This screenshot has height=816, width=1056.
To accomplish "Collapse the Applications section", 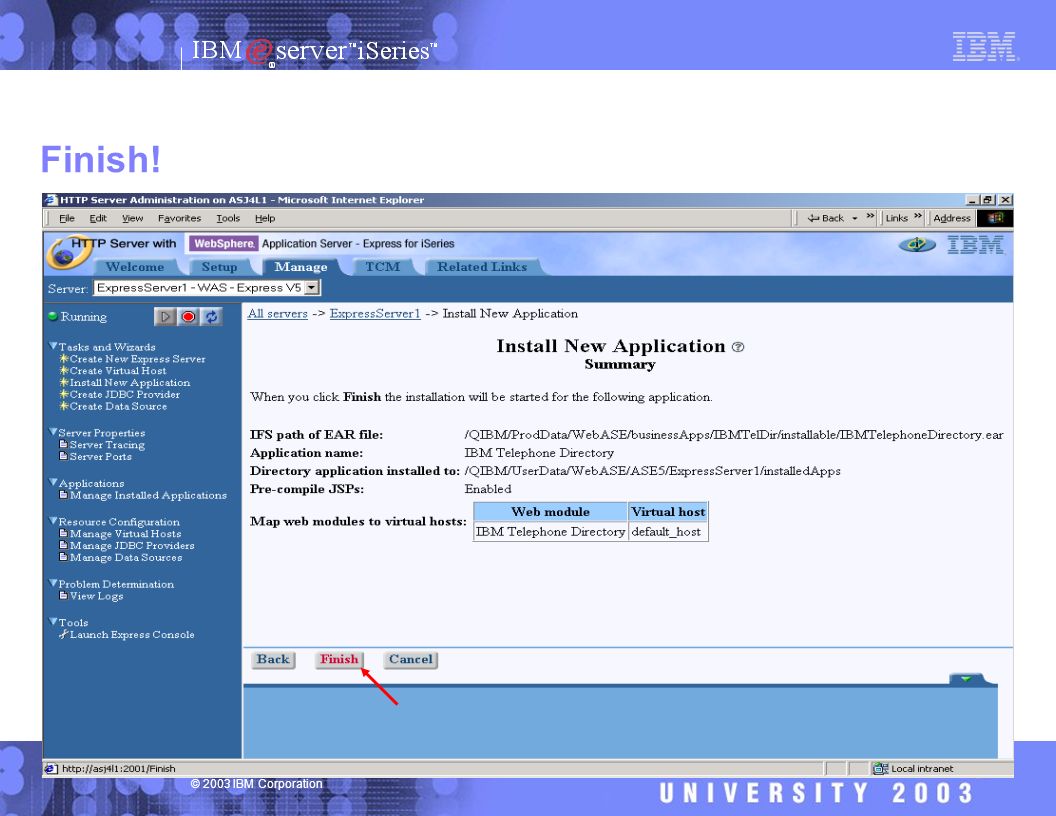I will (x=53, y=482).
